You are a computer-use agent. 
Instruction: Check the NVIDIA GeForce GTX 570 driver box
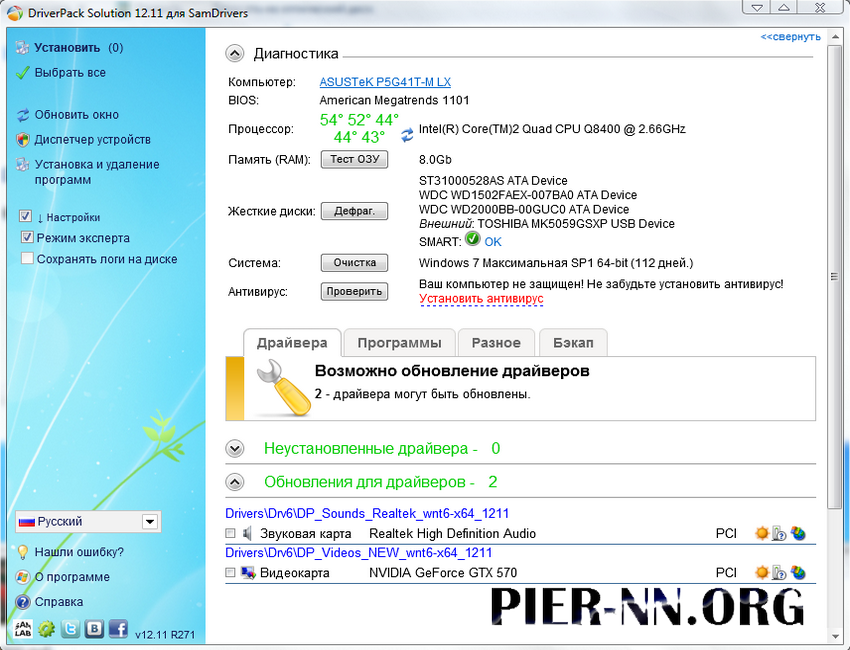[230, 572]
